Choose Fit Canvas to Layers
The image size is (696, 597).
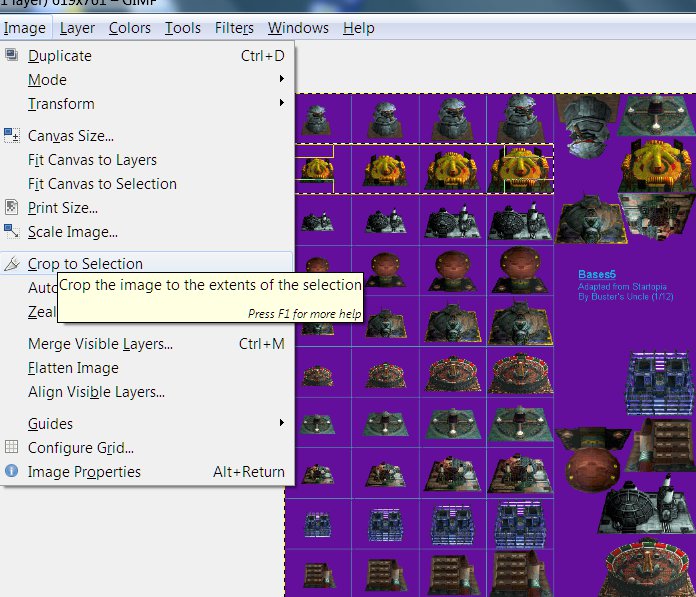(x=146, y=159)
